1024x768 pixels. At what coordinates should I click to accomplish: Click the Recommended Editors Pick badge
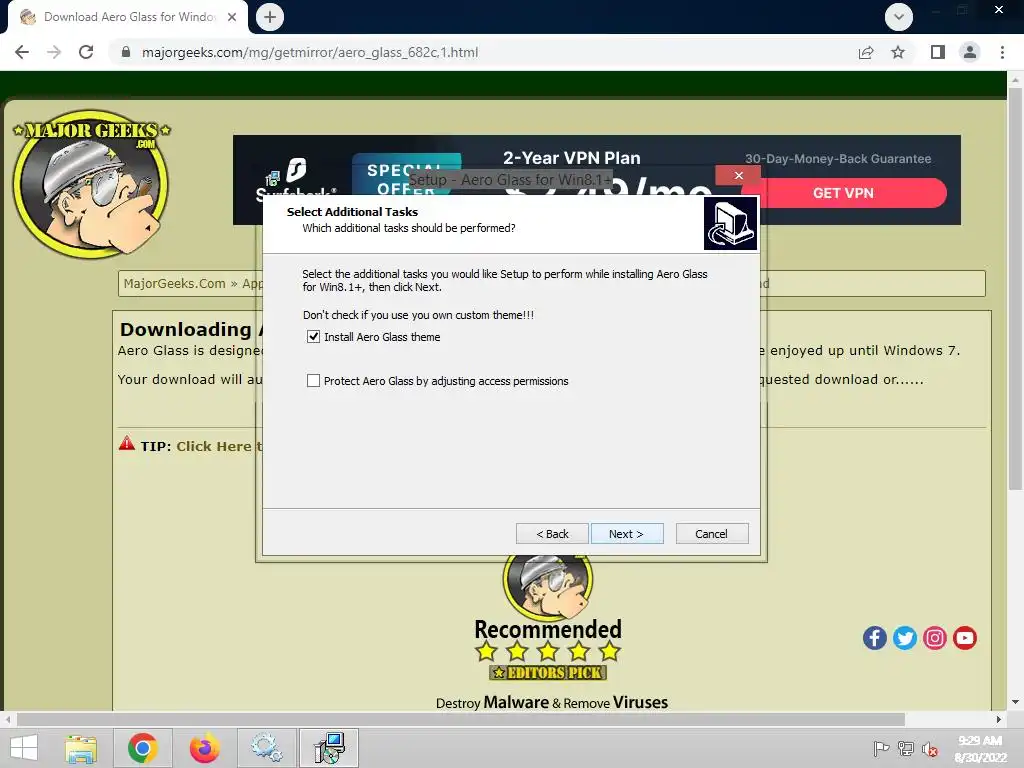(x=548, y=620)
